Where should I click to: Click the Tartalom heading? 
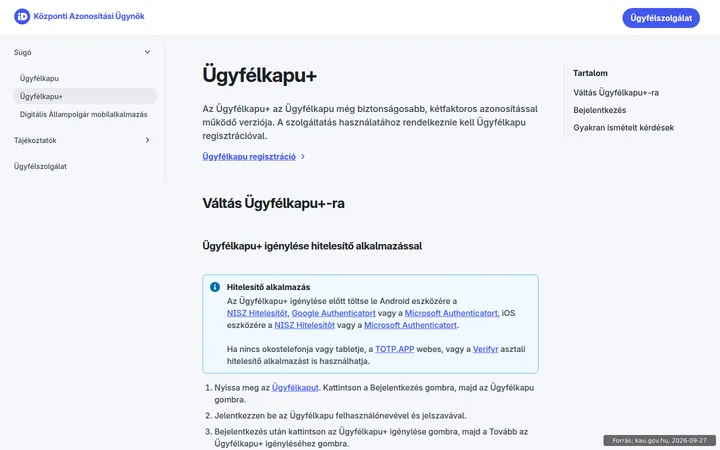(x=590, y=73)
